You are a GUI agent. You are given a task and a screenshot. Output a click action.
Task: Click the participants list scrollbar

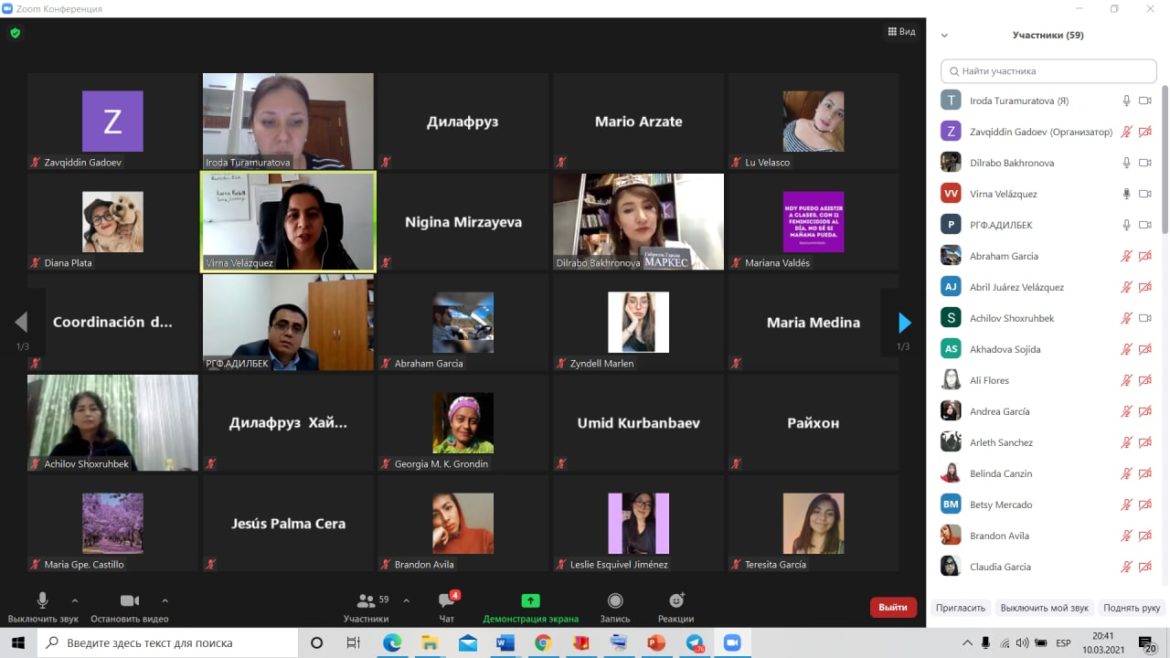1163,160
